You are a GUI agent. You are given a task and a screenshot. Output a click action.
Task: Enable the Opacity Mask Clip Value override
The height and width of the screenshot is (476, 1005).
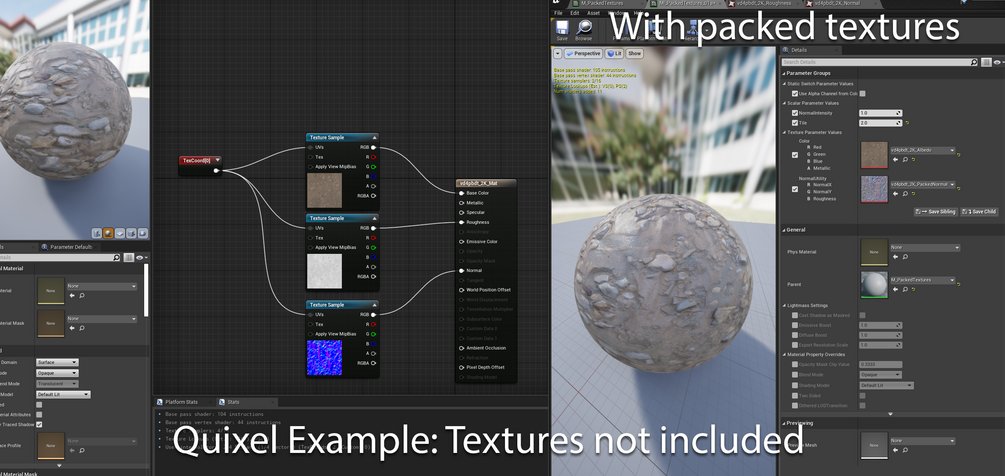(x=795, y=365)
